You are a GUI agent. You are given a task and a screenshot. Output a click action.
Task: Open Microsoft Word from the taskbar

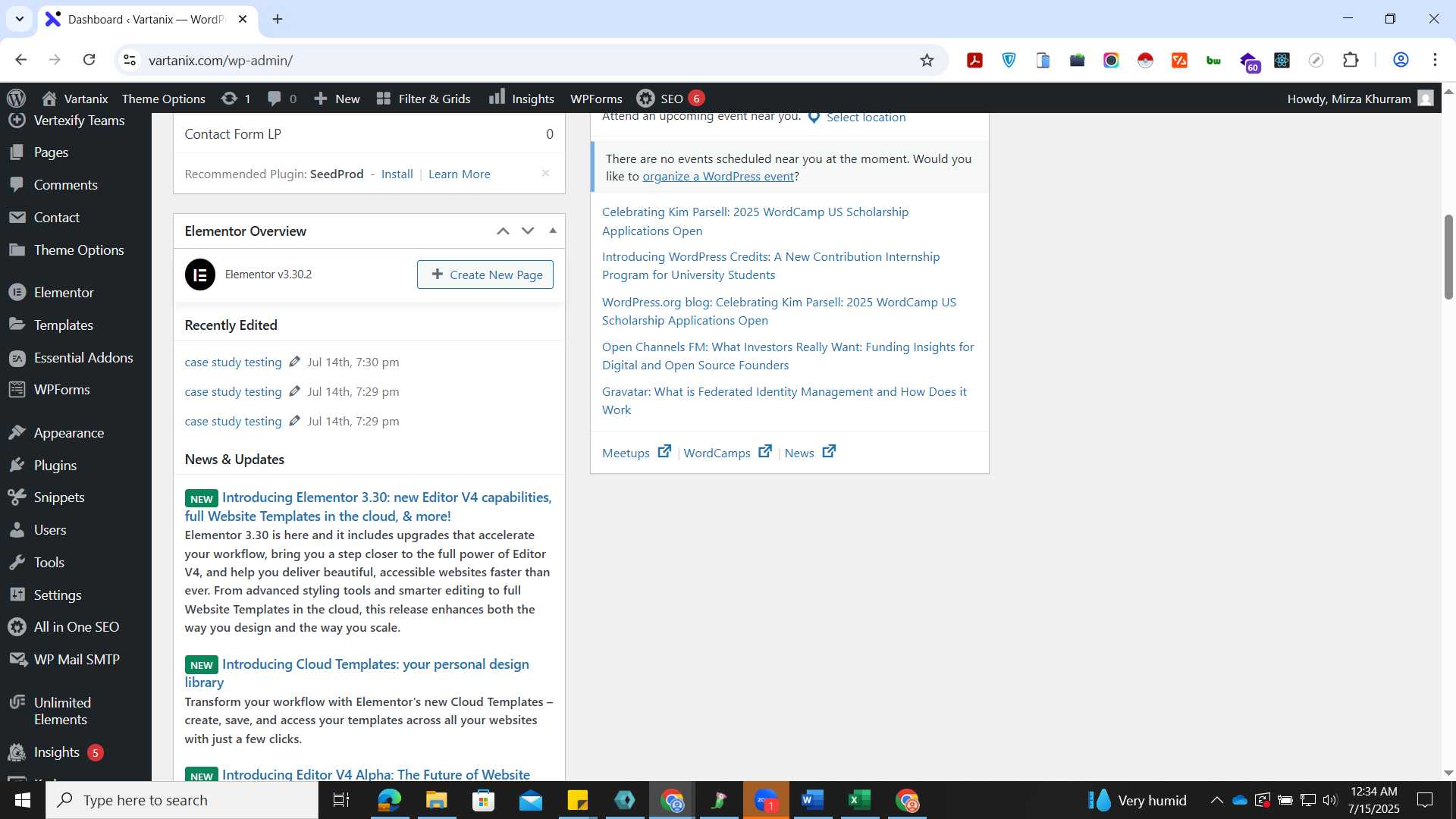click(x=812, y=800)
